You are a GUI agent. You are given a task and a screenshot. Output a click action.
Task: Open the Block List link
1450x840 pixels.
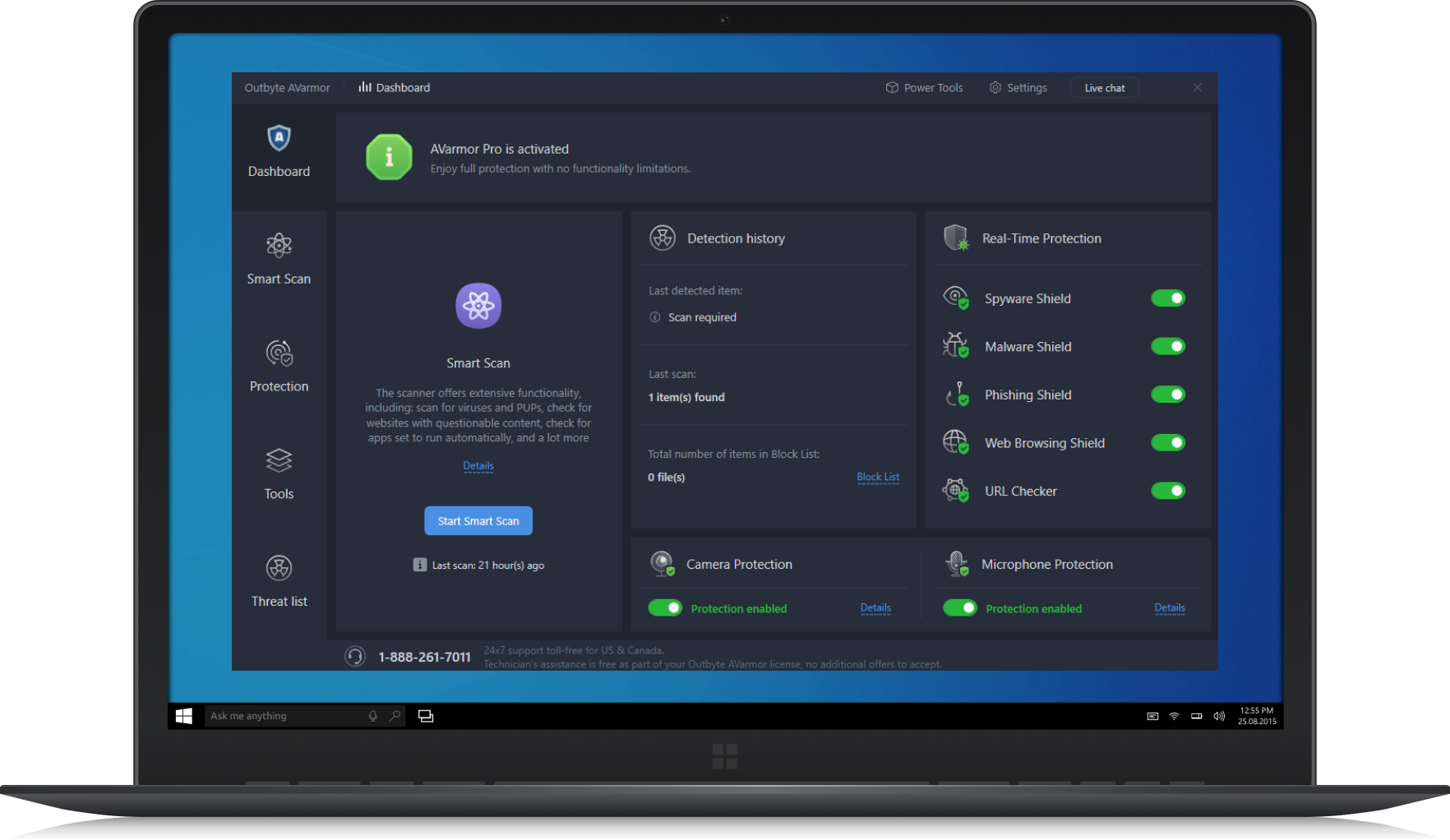tap(877, 477)
